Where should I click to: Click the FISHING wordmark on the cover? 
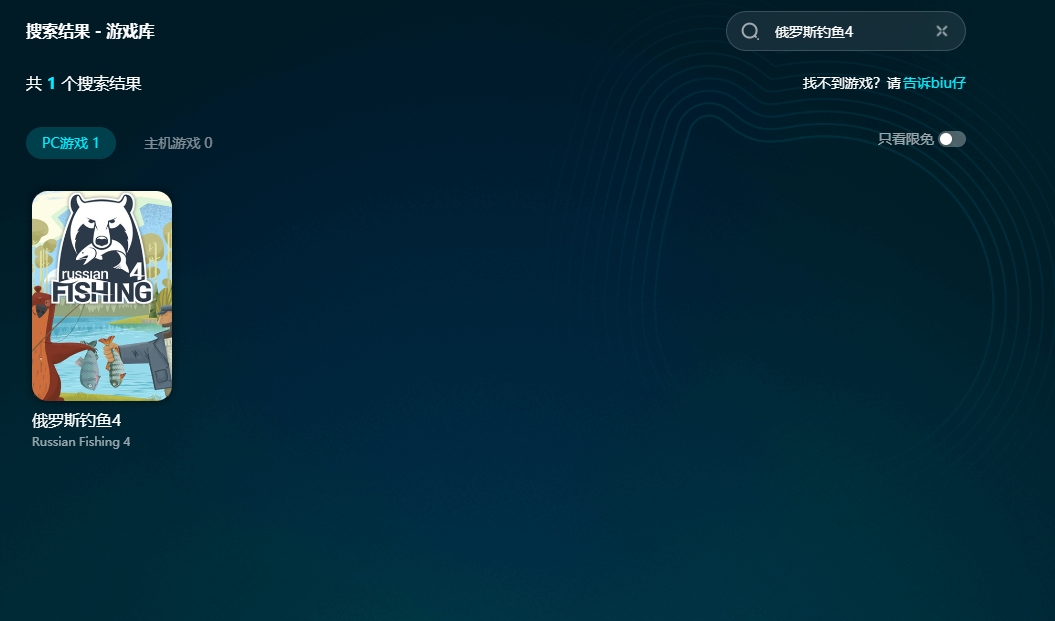tap(102, 292)
